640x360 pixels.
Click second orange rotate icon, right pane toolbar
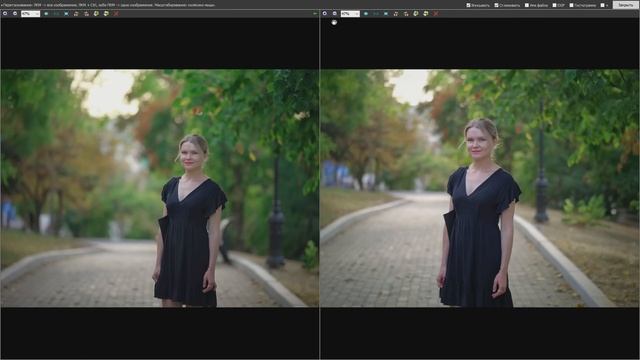[406, 13]
